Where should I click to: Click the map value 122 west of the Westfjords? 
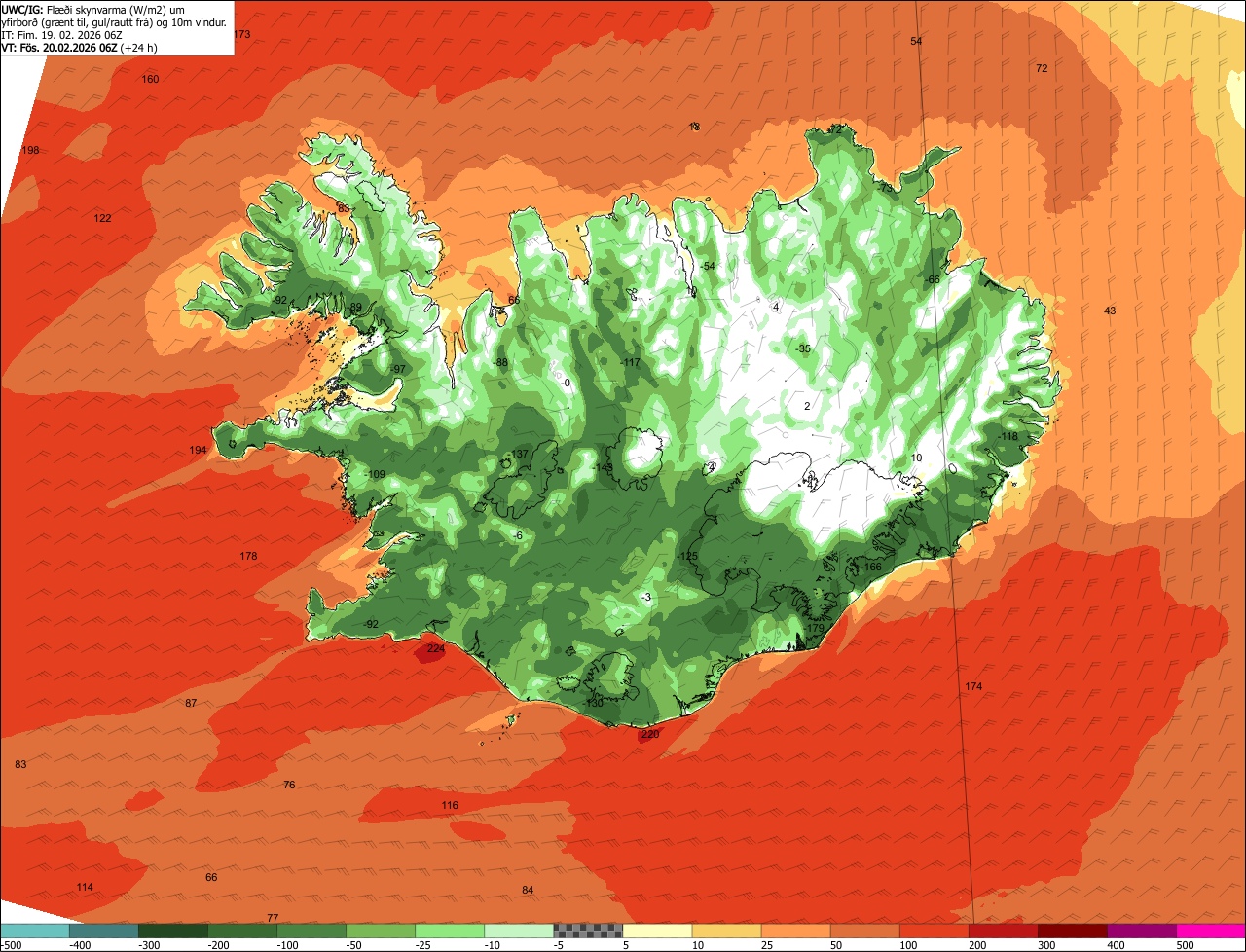(x=103, y=219)
